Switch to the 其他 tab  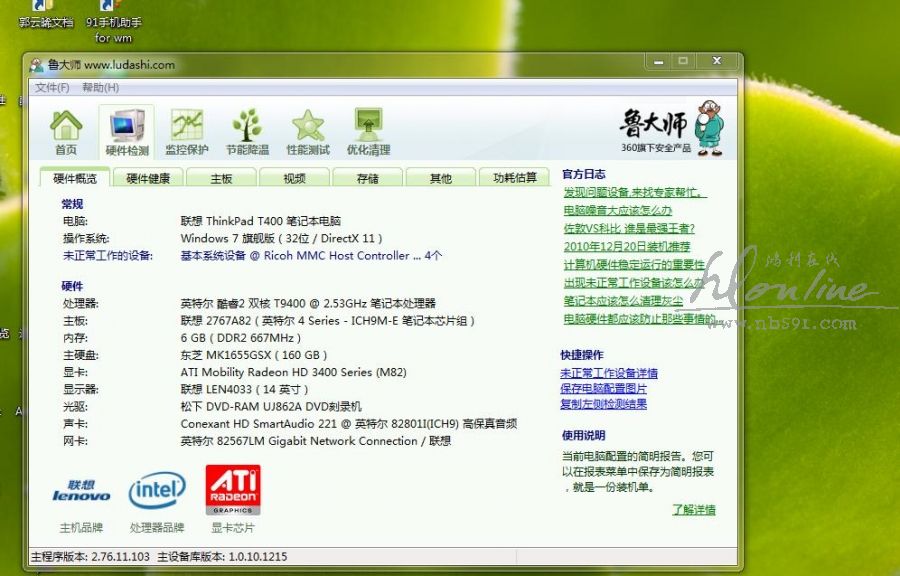[x=441, y=178]
